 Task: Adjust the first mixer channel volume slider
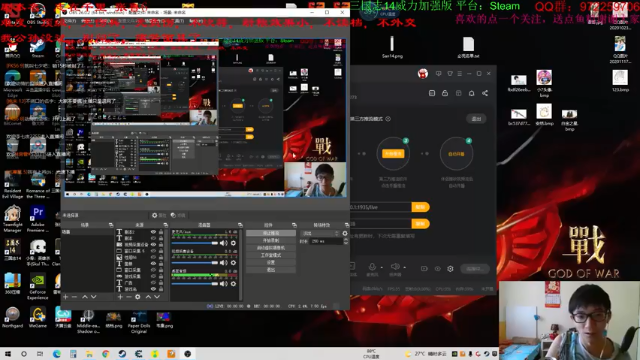click(x=195, y=243)
